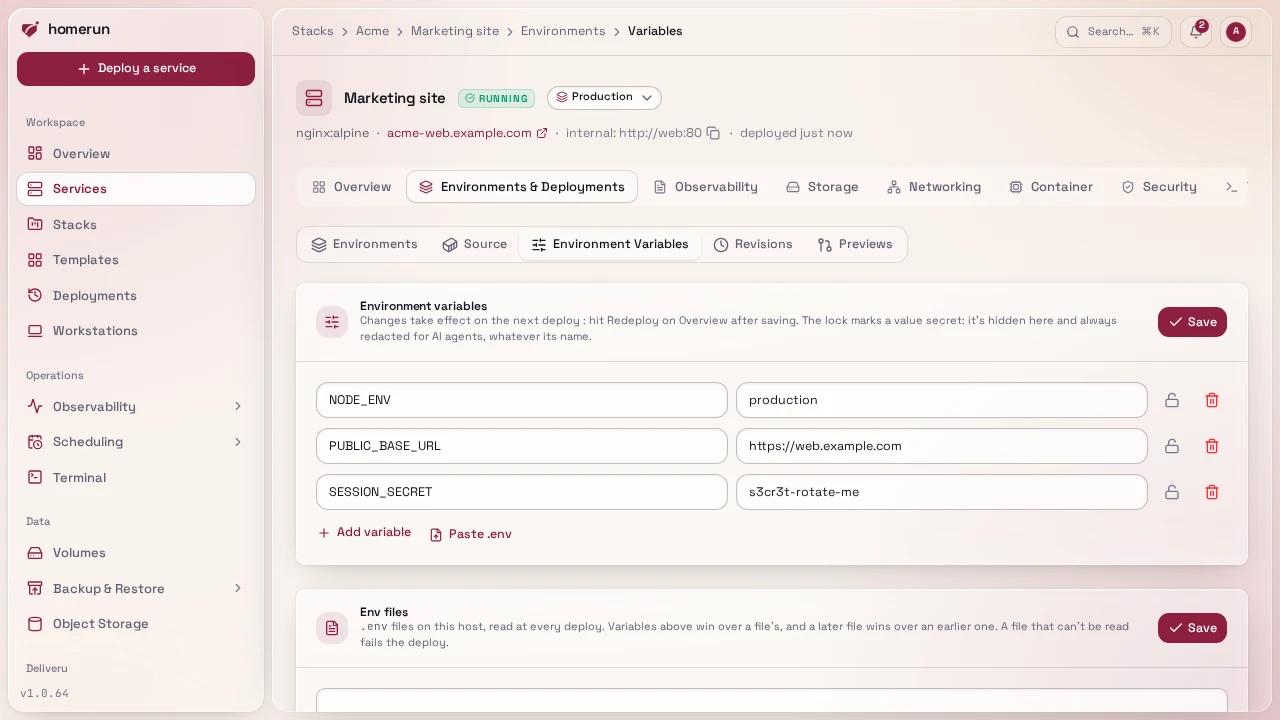Open the Revisions sub-tab
Image resolution: width=1280 pixels, height=720 pixels.
tap(753, 244)
